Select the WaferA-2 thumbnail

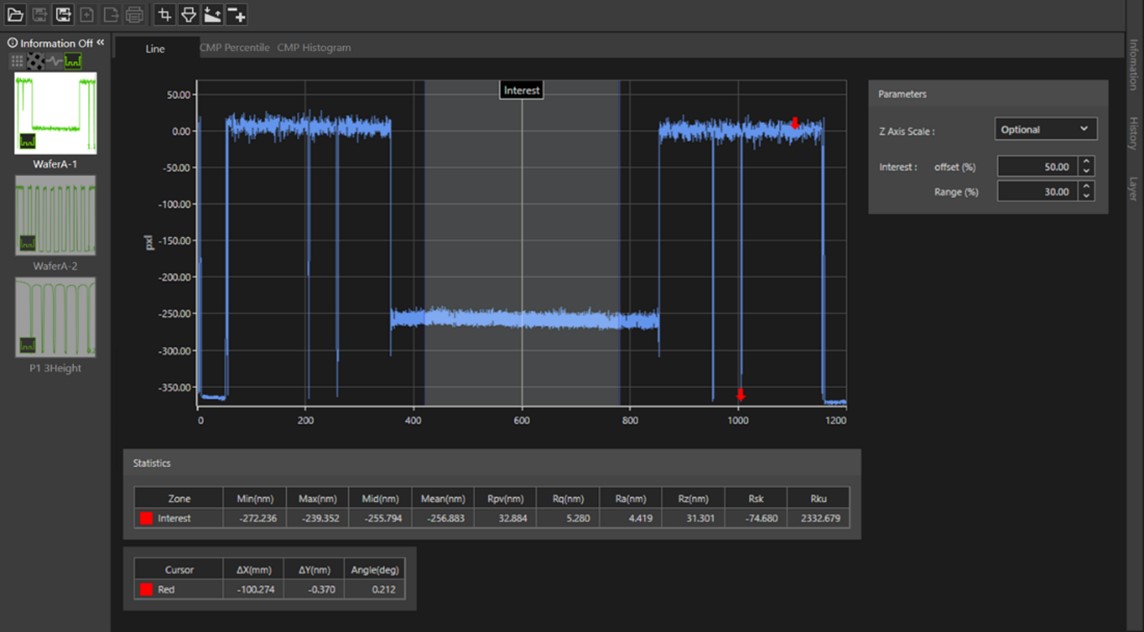pos(56,216)
